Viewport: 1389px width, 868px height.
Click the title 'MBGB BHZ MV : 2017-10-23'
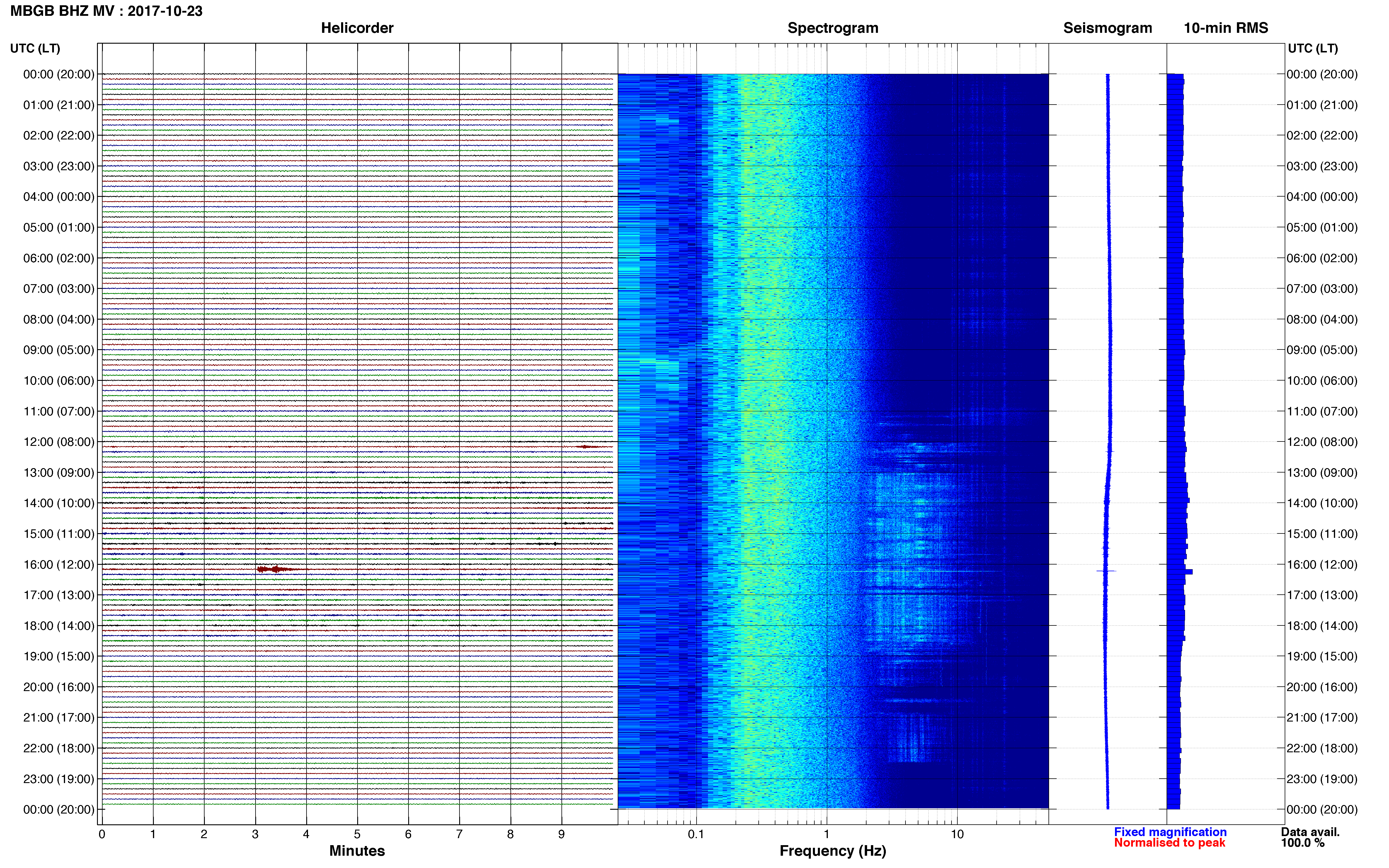coord(106,11)
